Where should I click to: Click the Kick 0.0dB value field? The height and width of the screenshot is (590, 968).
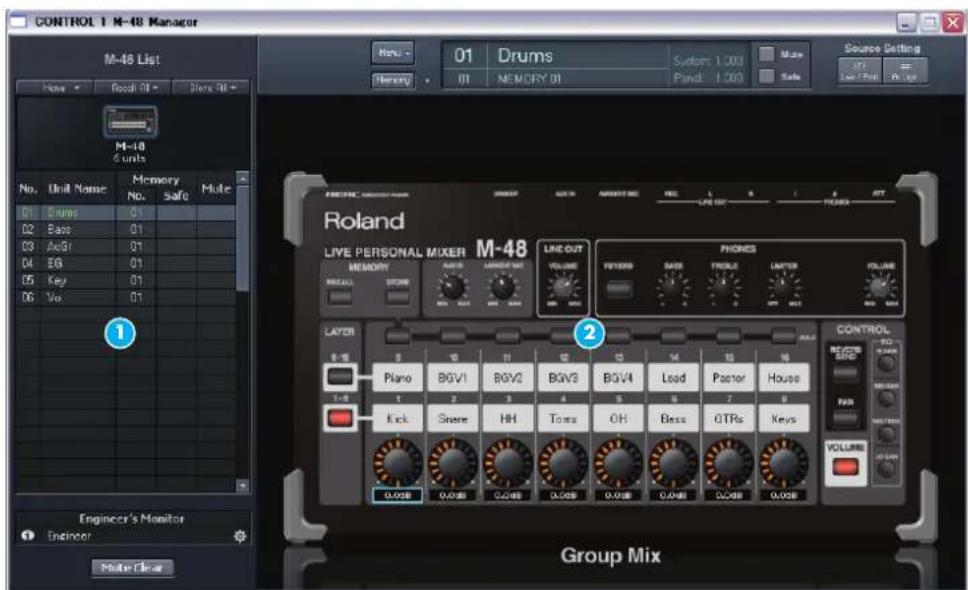click(x=398, y=495)
